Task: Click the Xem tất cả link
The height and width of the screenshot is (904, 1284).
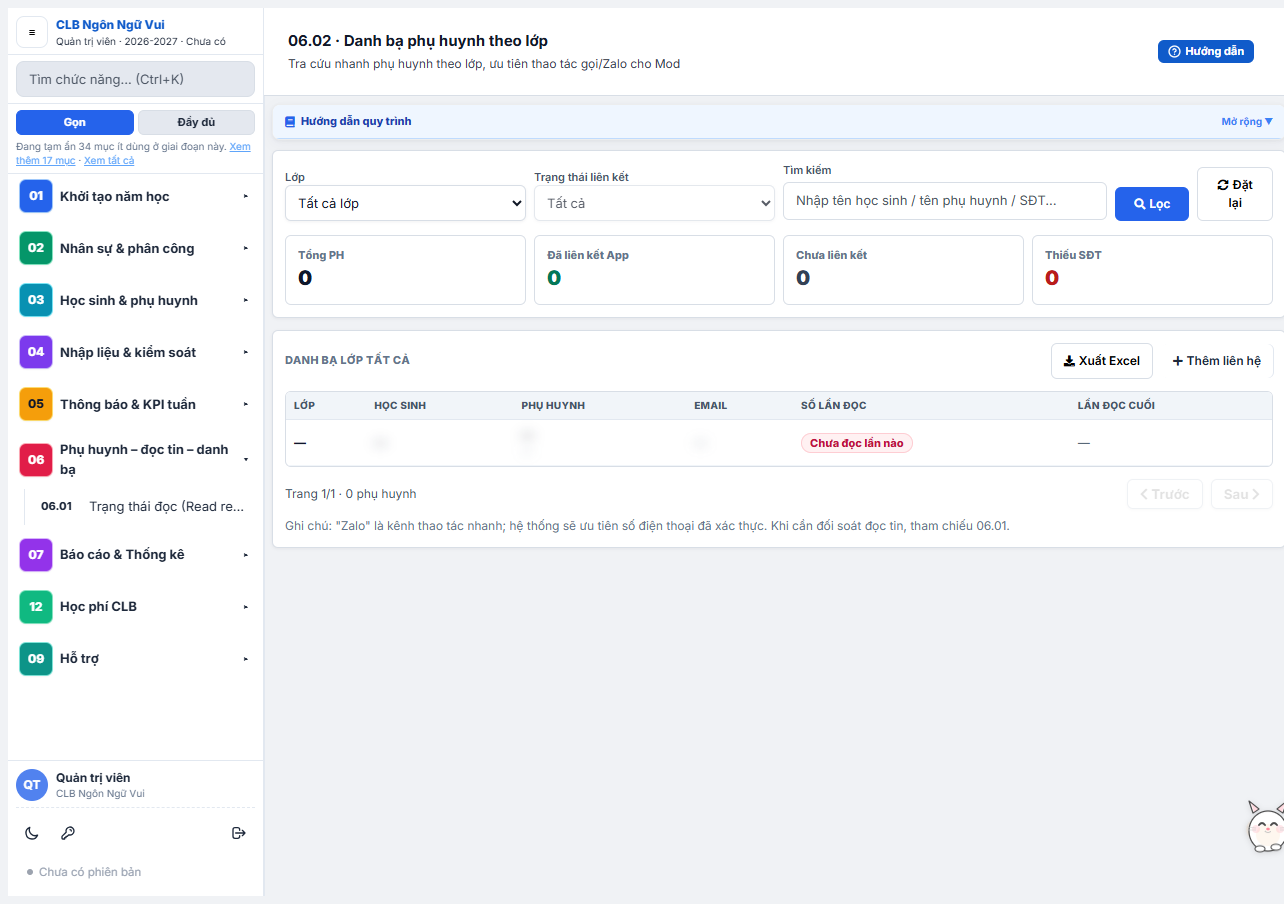Action: (109, 160)
